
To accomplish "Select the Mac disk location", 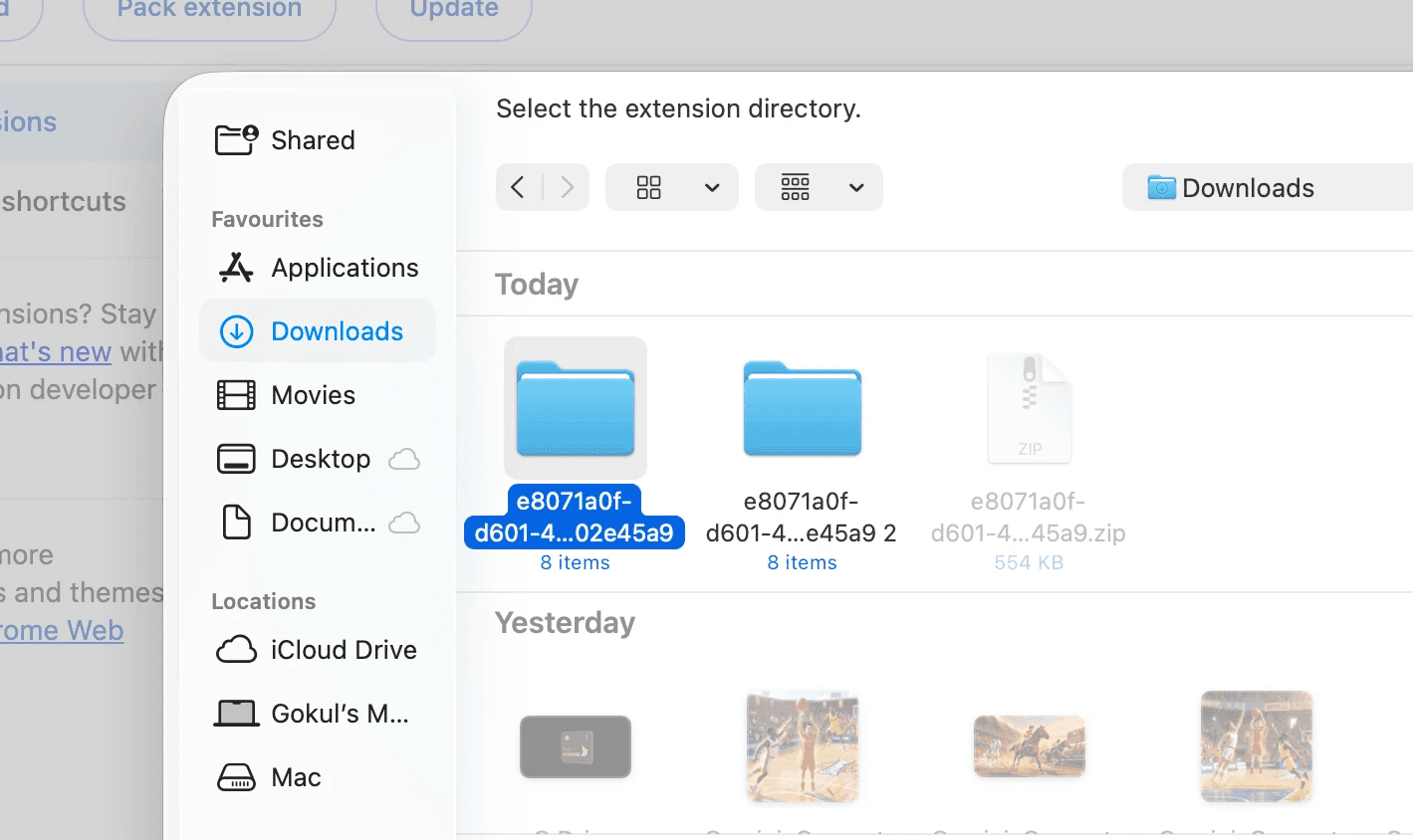I will point(317,777).
